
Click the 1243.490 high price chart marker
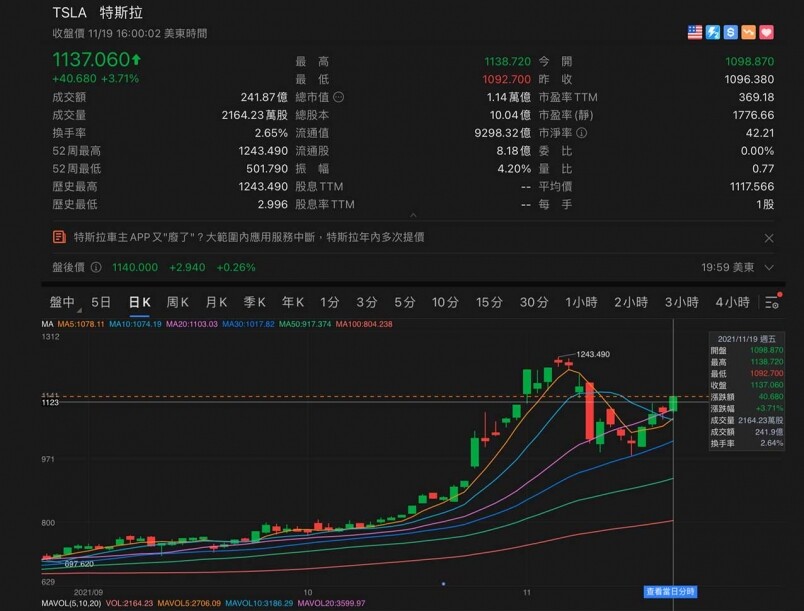[593, 354]
